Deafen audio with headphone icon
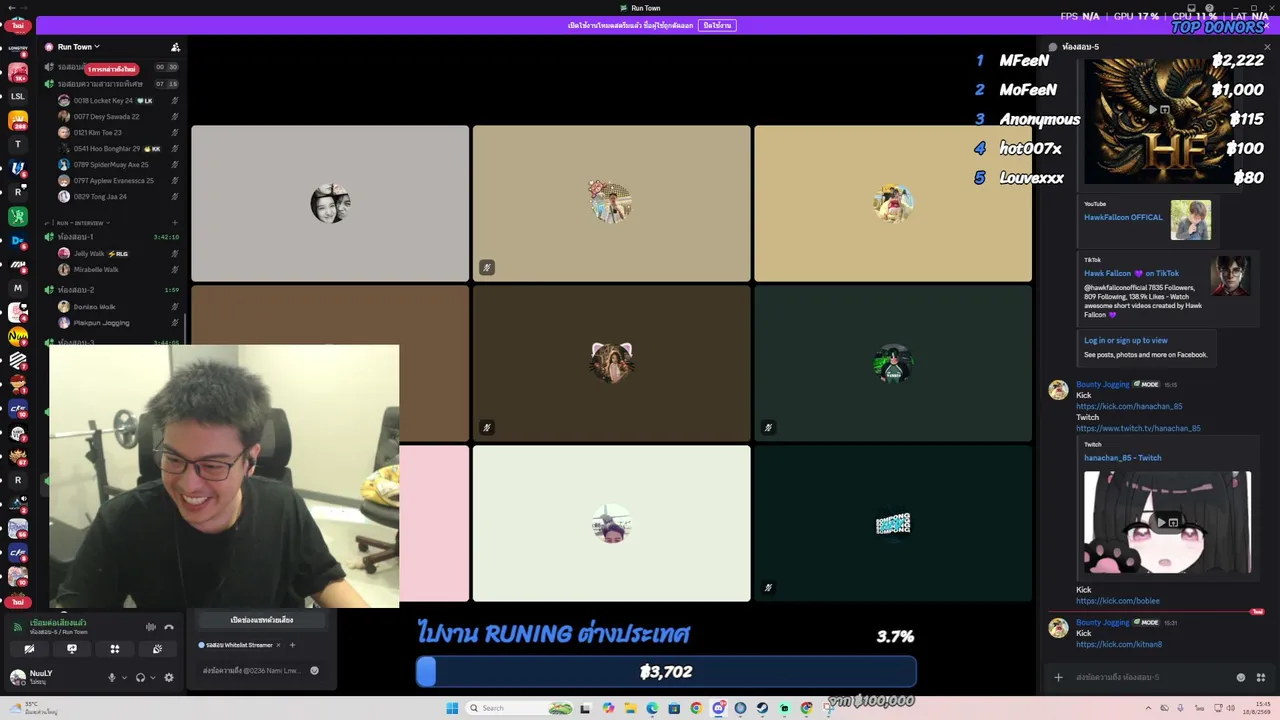Viewport: 1280px width, 720px height. click(x=140, y=677)
